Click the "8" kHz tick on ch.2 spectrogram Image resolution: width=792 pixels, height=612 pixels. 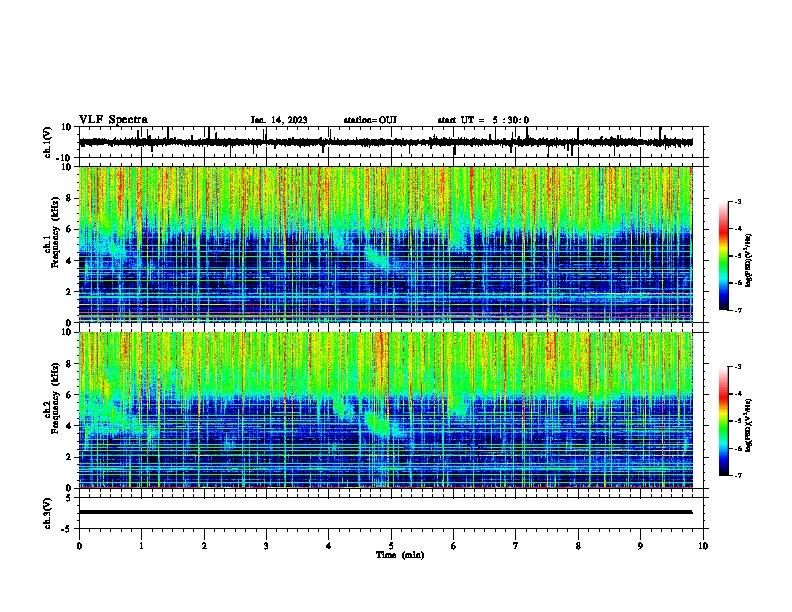tap(69, 364)
